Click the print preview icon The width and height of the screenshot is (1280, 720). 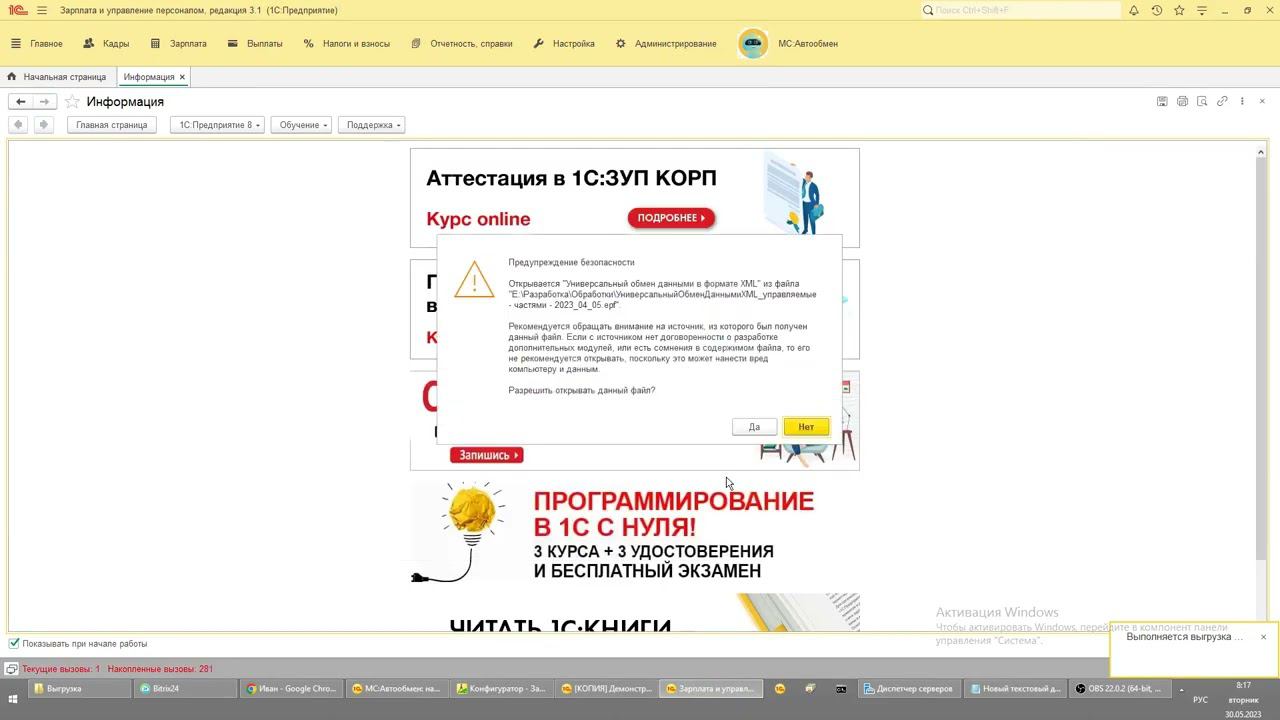[1202, 102]
